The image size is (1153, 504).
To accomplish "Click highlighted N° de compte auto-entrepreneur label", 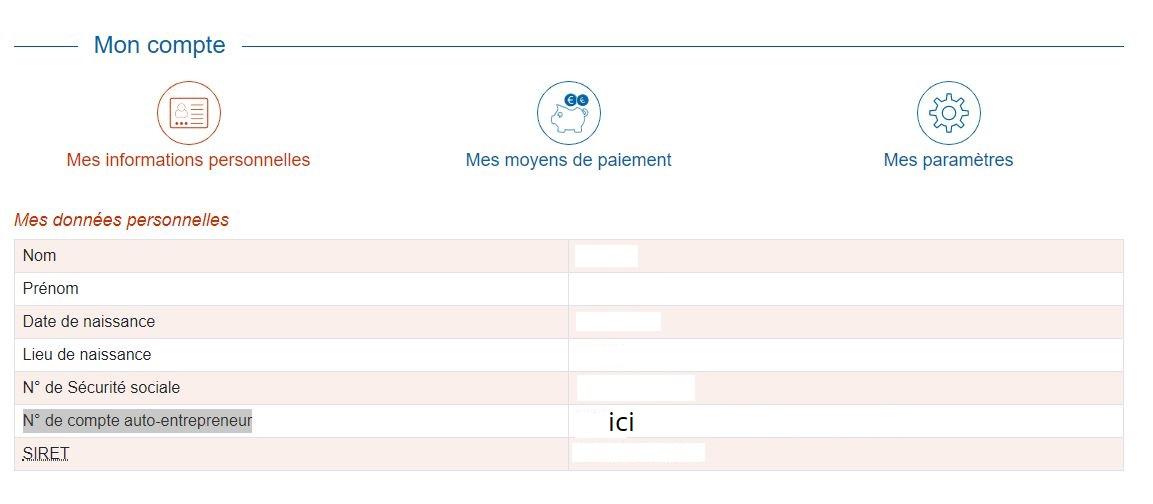I will point(138,421).
